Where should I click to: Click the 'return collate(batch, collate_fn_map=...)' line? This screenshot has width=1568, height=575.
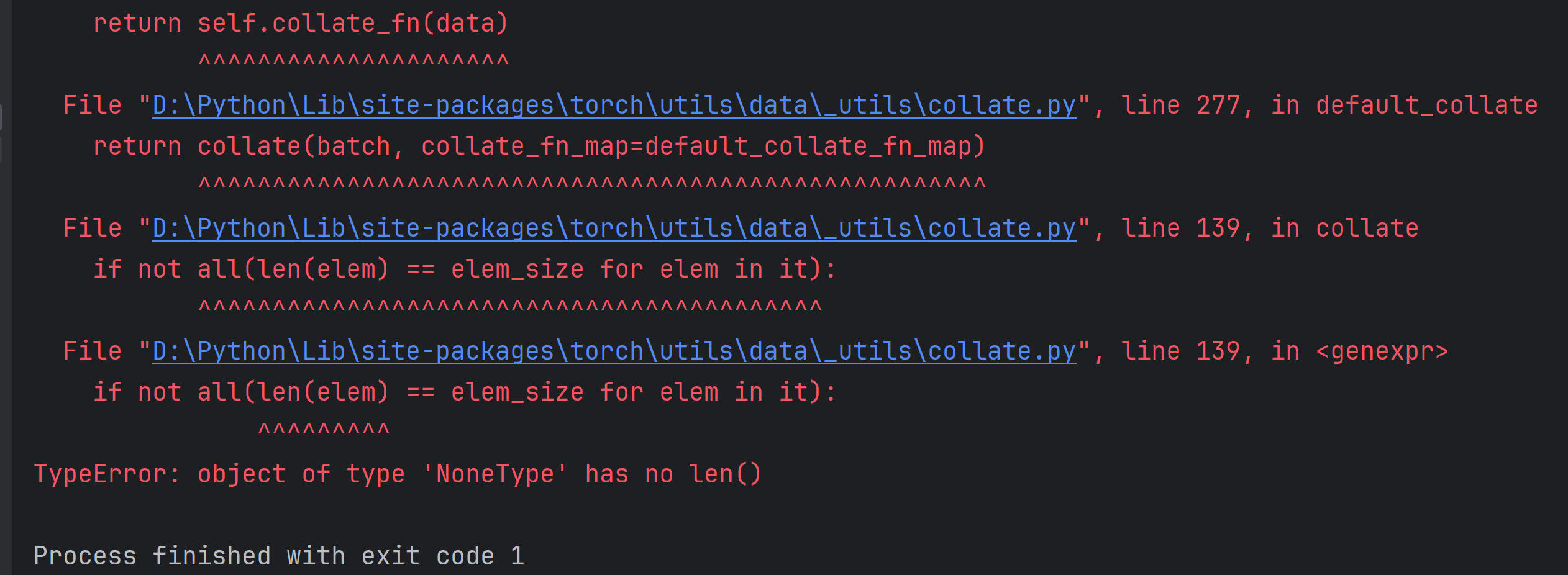pos(539,147)
